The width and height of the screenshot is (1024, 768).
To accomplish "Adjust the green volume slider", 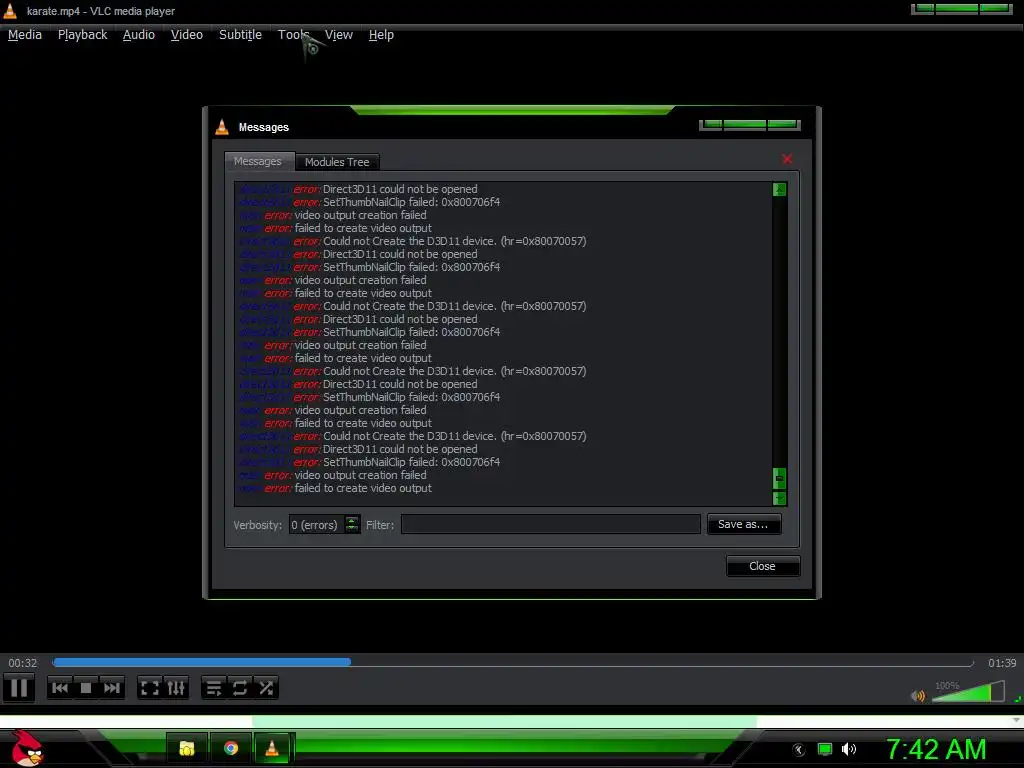I will (968, 692).
